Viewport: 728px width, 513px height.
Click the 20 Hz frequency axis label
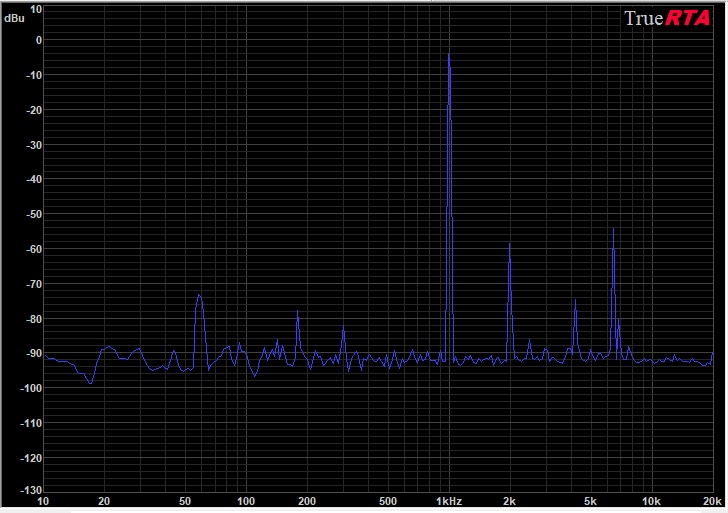pos(104,501)
